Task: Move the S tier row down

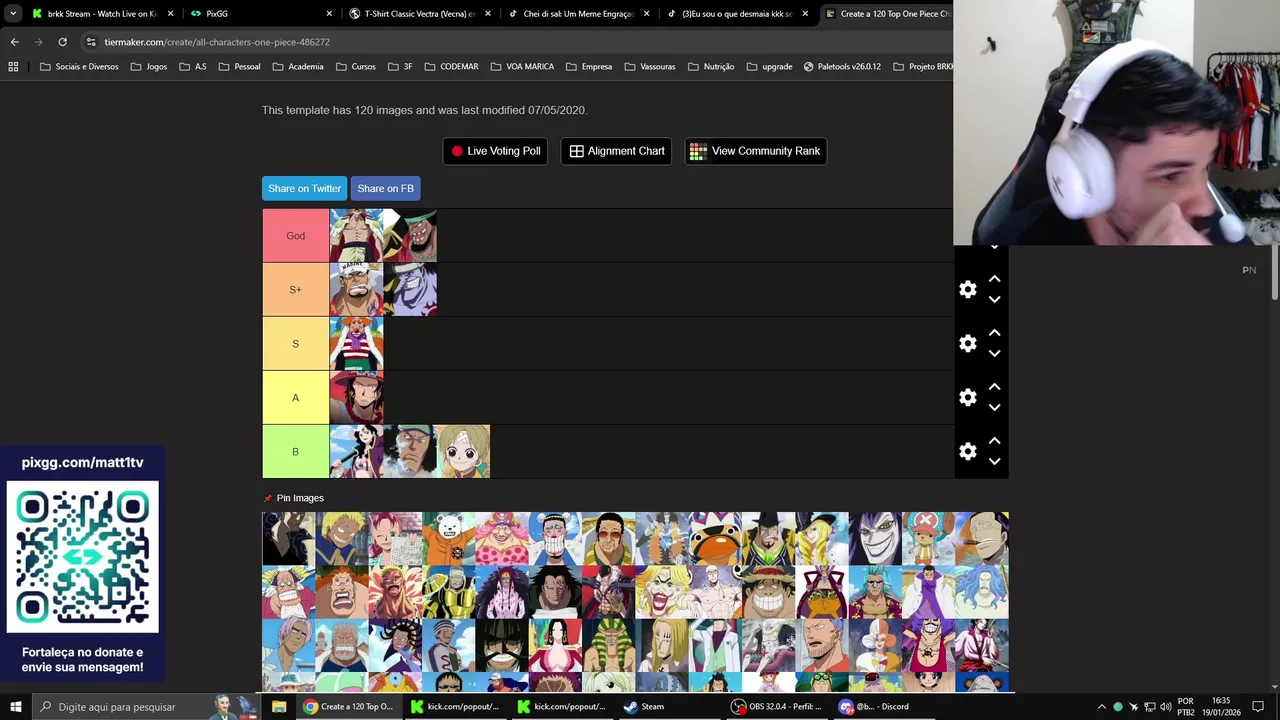Action: click(994, 353)
